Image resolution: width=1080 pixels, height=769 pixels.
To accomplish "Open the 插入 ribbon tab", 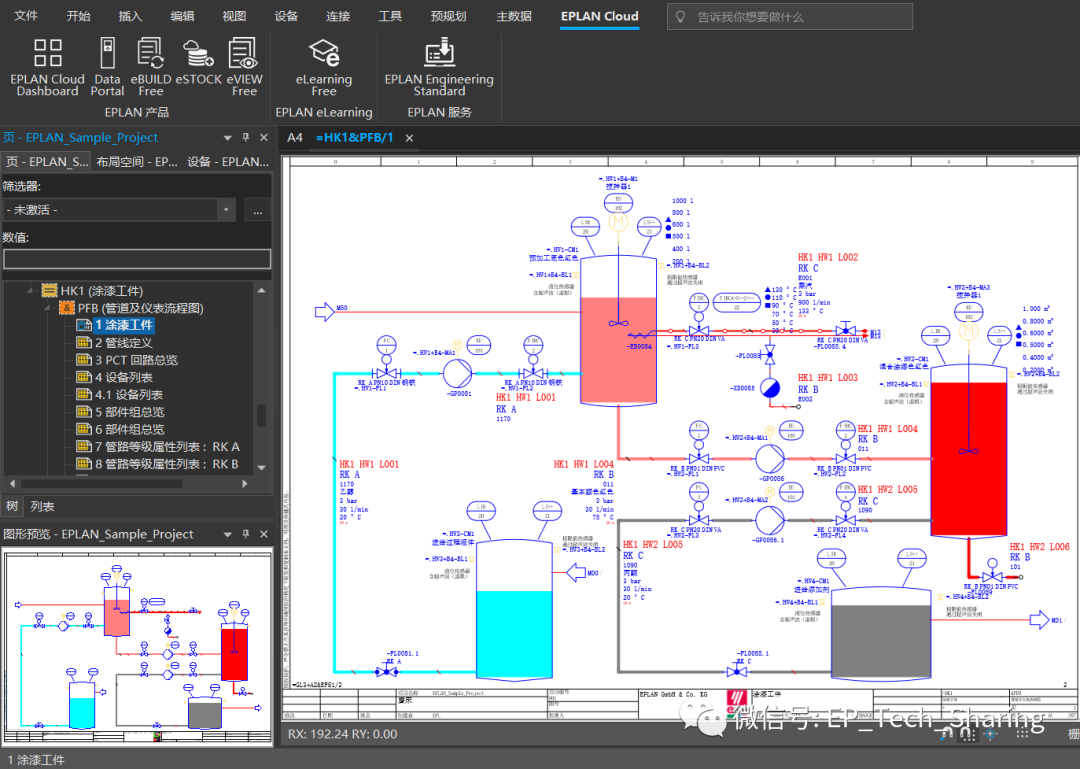I will click(130, 16).
